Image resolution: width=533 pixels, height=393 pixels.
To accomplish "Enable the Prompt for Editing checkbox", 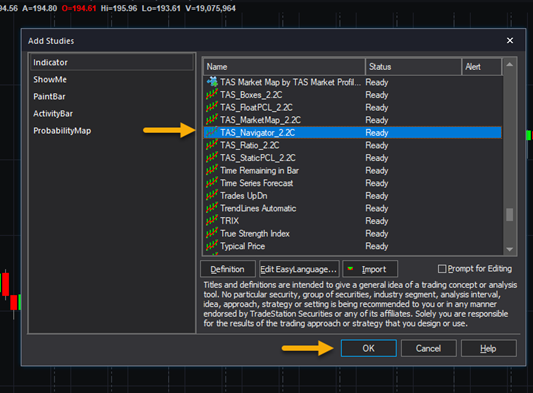I will (x=442, y=269).
